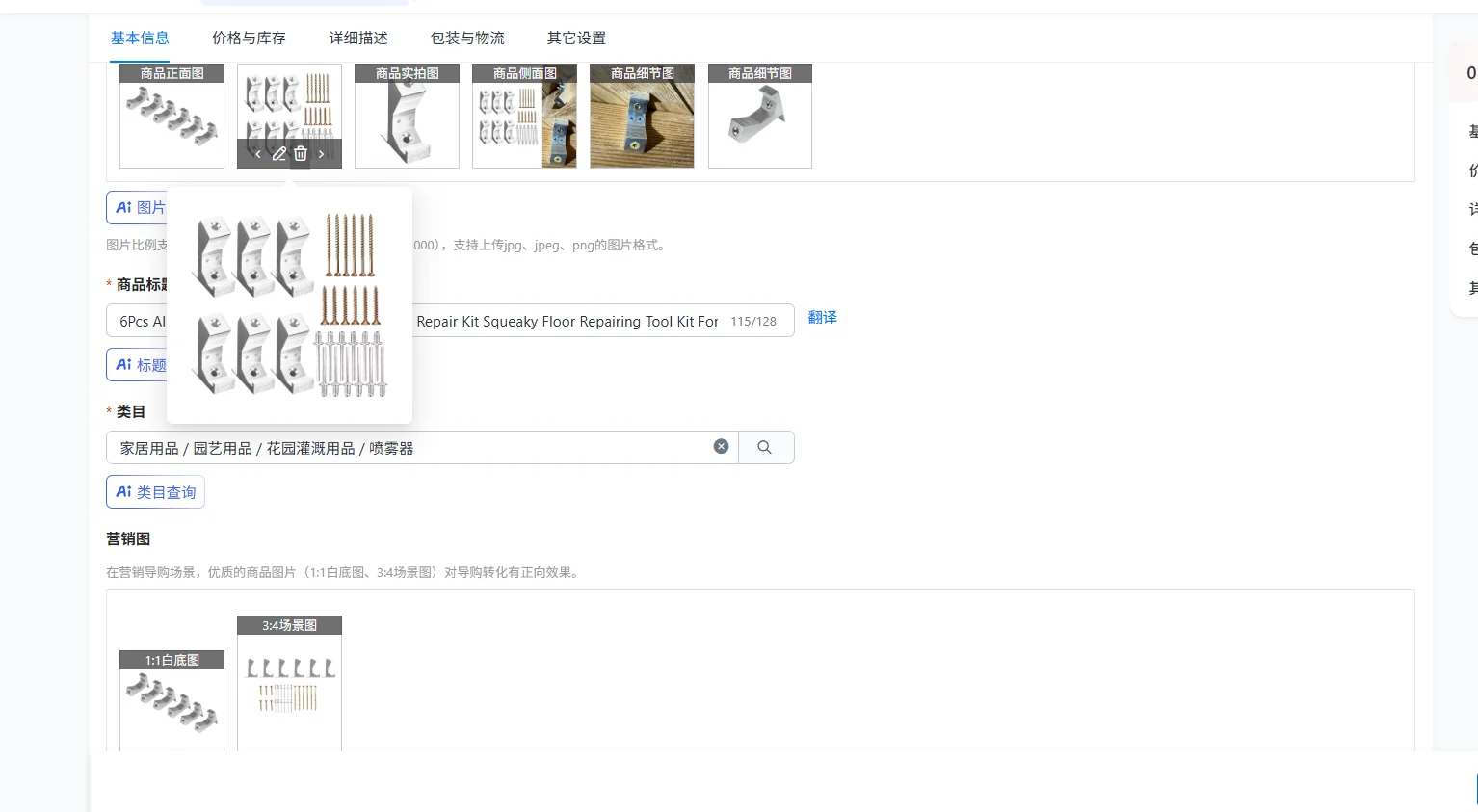Click the AI 类目查询 button

coord(155,492)
